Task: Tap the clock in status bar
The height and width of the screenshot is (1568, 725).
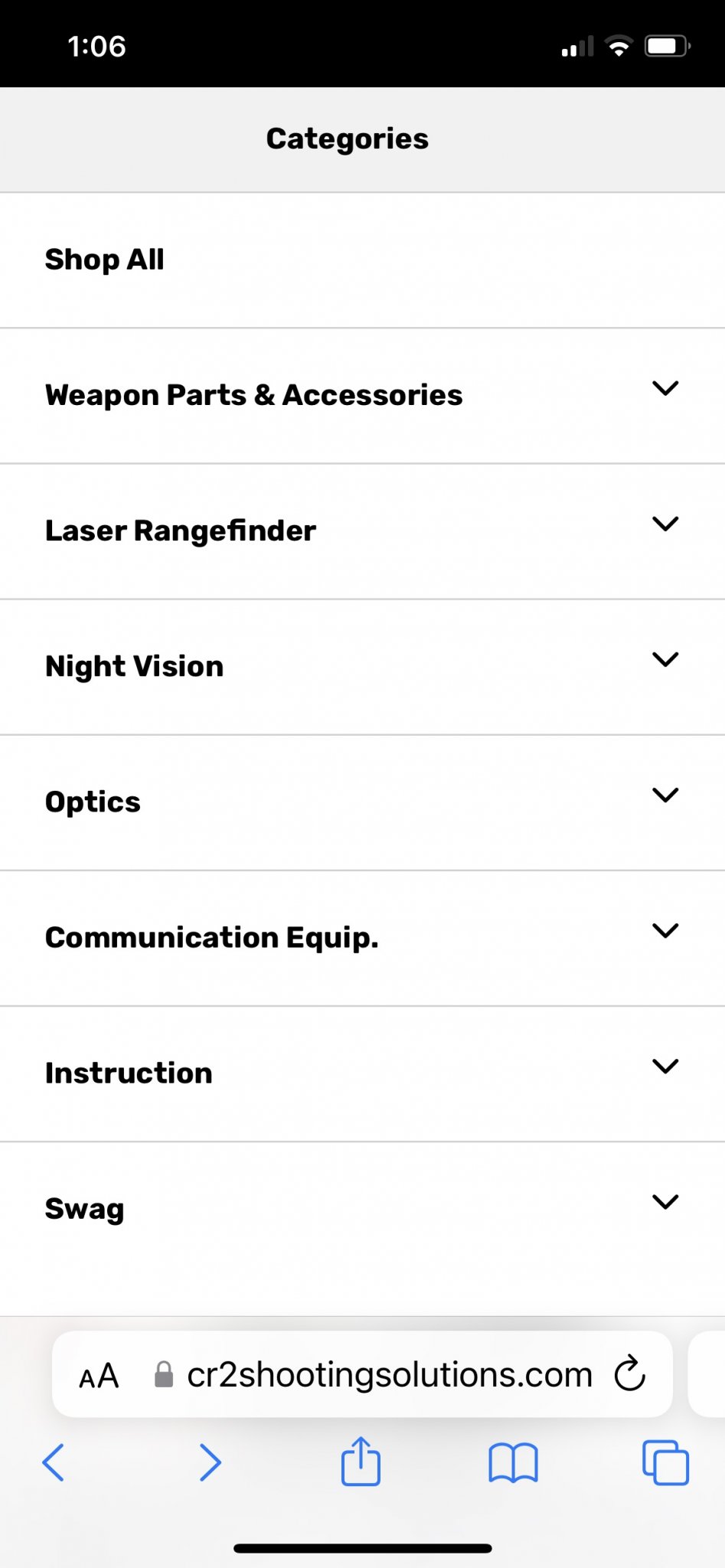Action: 96,47
